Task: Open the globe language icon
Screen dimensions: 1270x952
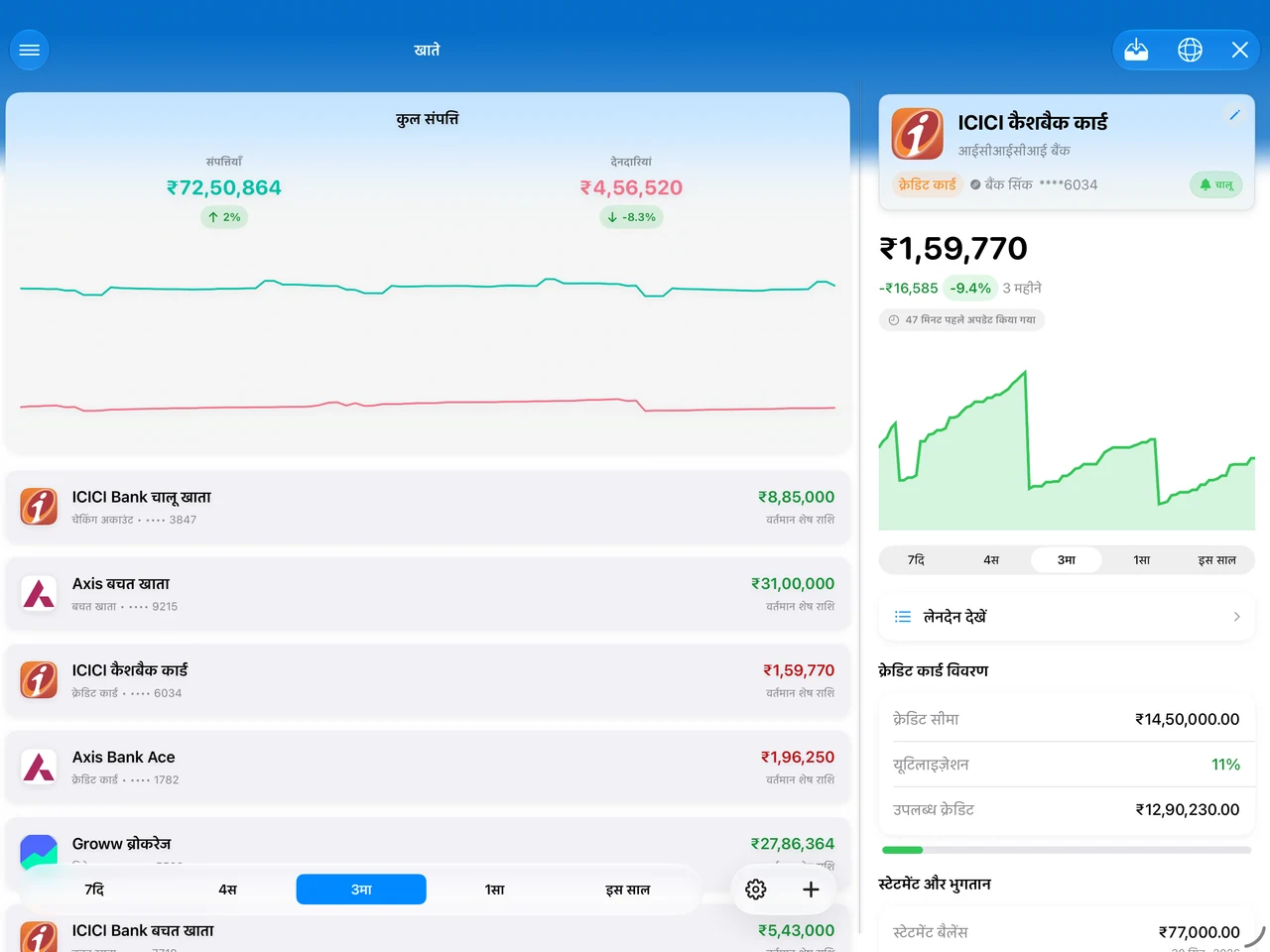Action: pos(1190,50)
